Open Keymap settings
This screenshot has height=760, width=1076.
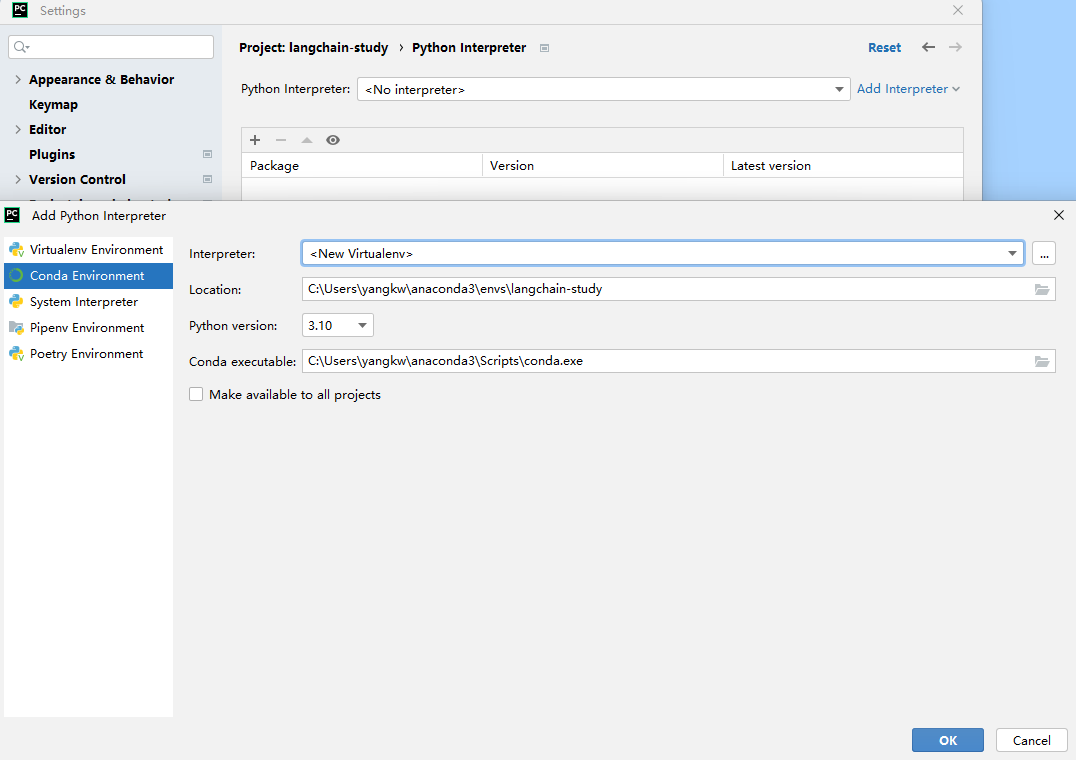click(54, 105)
